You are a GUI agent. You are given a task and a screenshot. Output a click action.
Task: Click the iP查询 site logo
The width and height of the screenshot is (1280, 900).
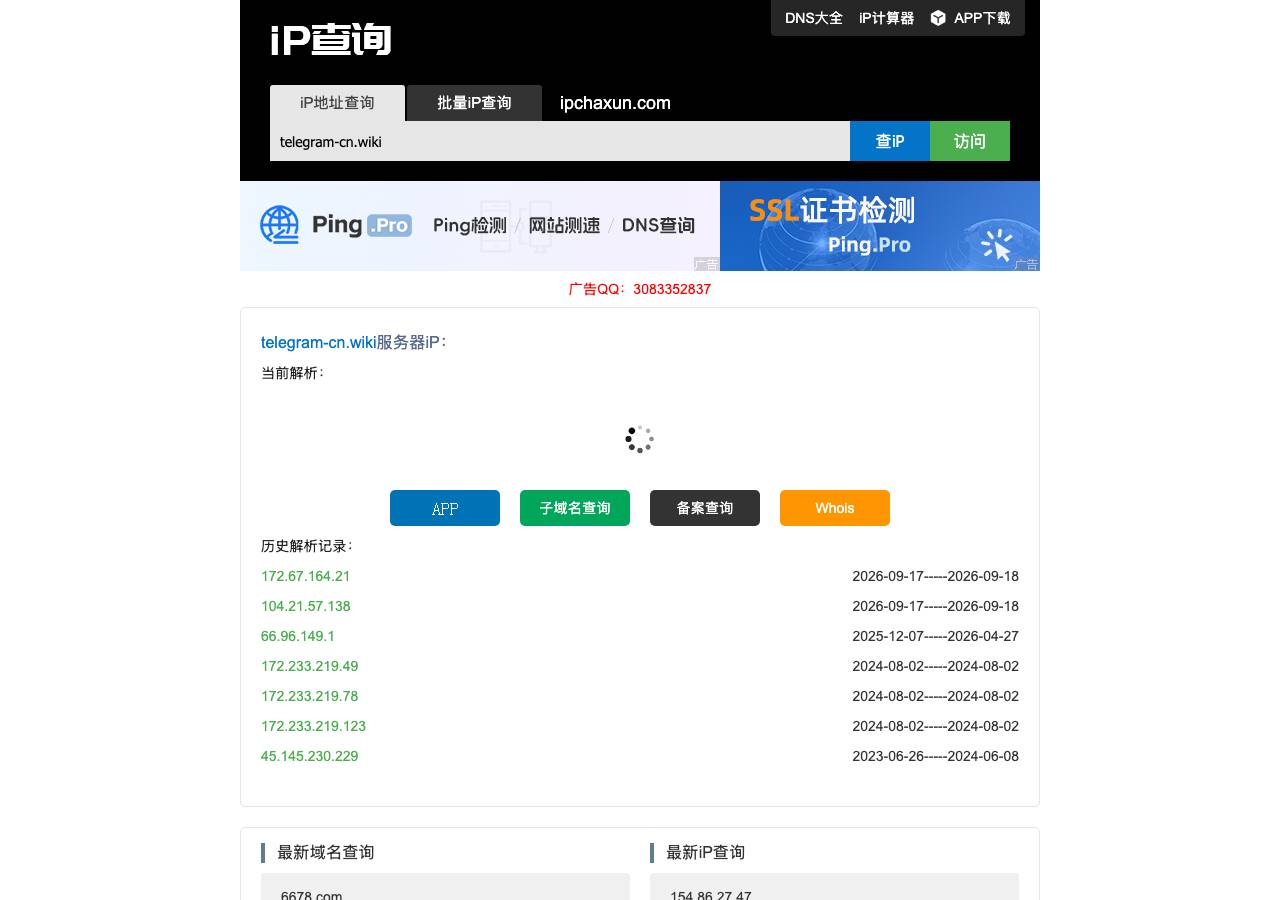click(331, 40)
